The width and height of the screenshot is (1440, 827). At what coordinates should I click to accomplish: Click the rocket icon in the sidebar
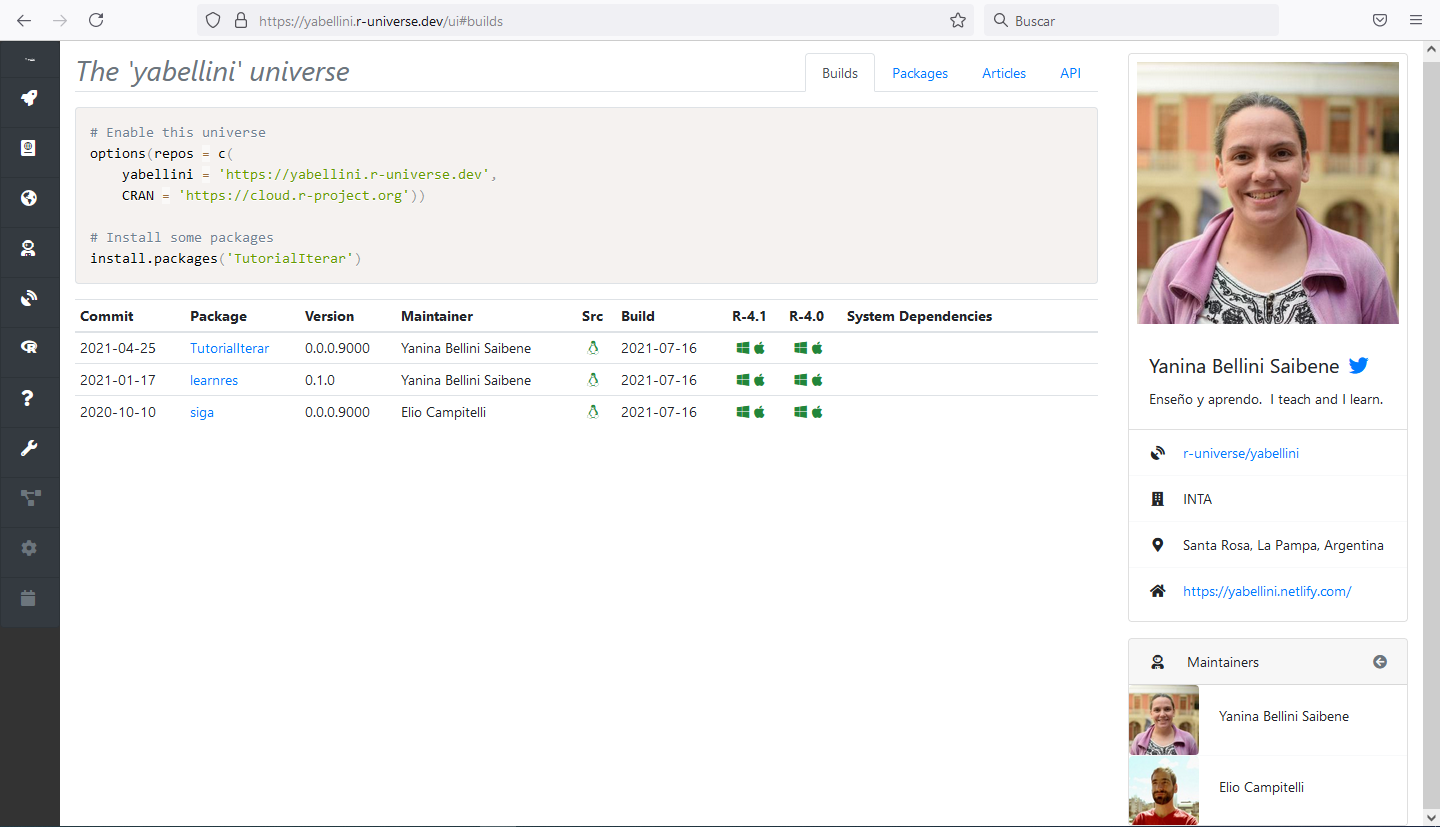tap(29, 98)
